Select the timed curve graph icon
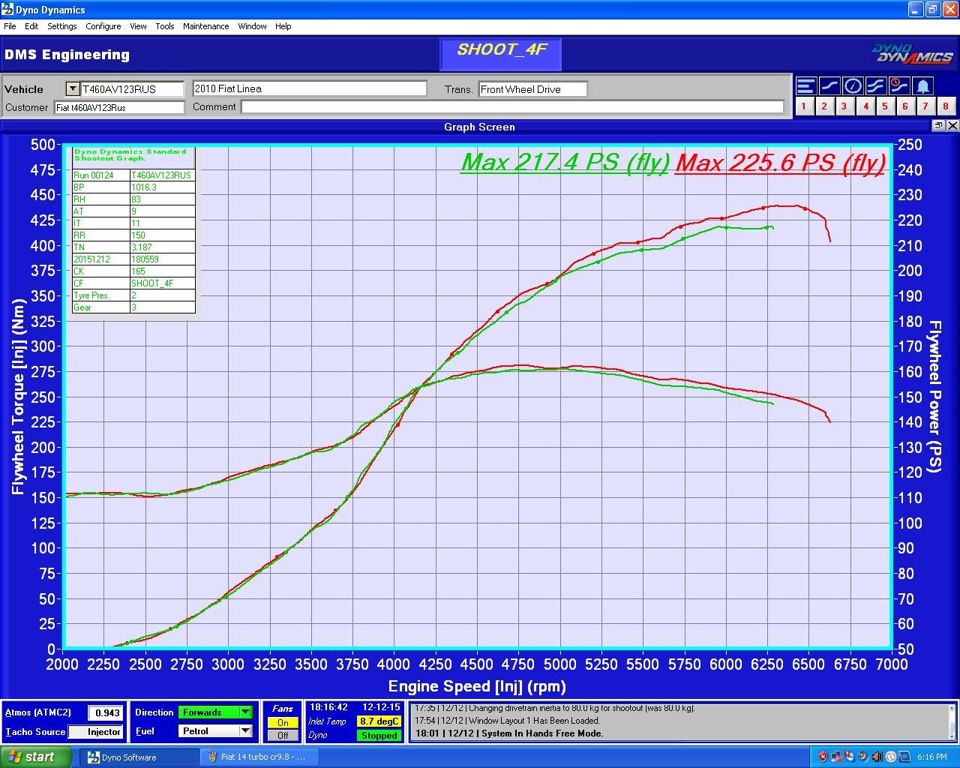The width and height of the screenshot is (960, 768). [x=899, y=86]
